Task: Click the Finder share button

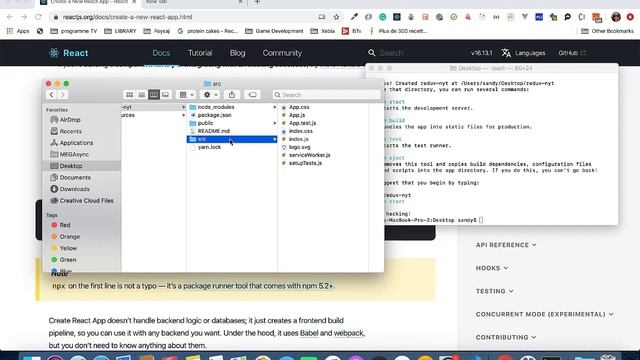Action: click(232, 95)
